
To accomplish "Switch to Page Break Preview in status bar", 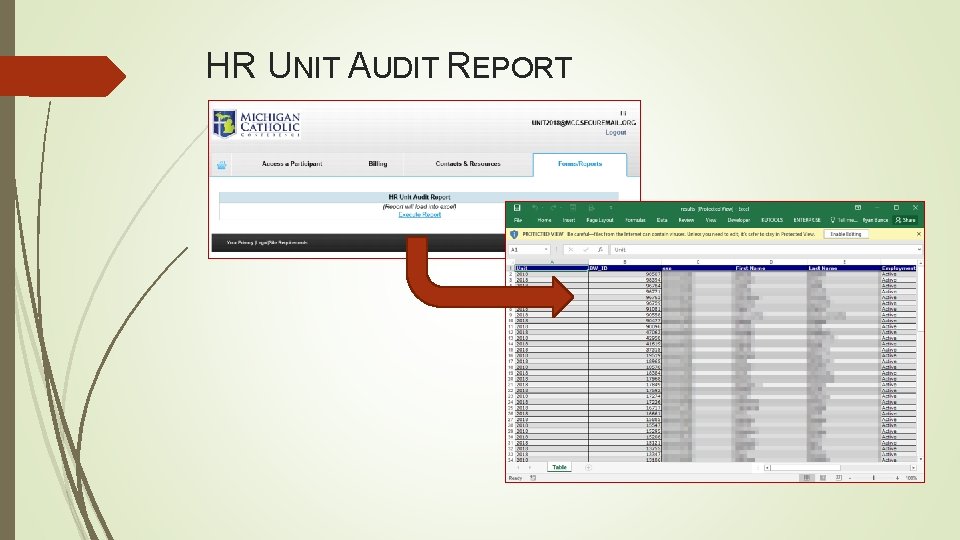I will point(839,478).
